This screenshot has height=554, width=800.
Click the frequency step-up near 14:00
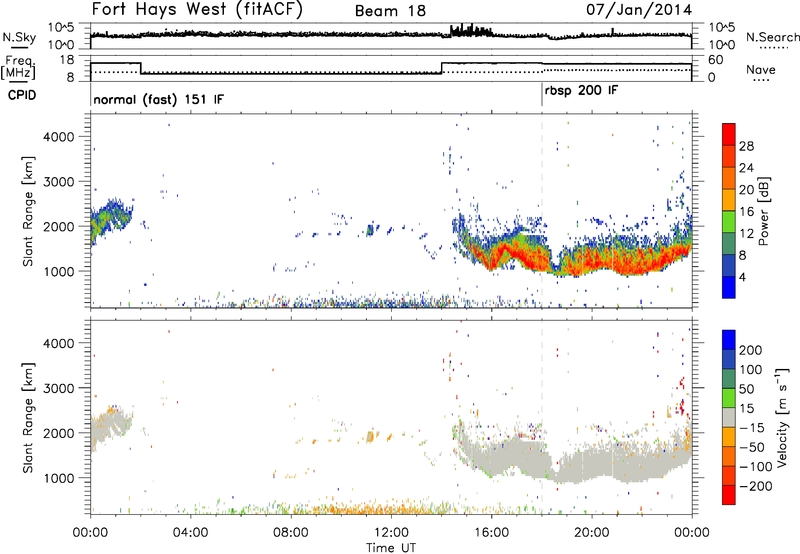point(442,68)
